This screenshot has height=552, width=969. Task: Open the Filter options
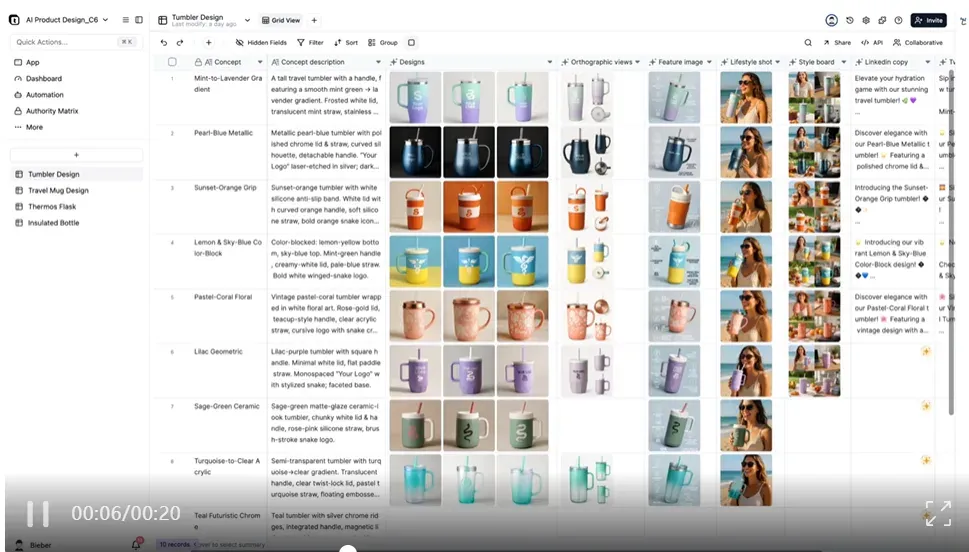pos(310,43)
